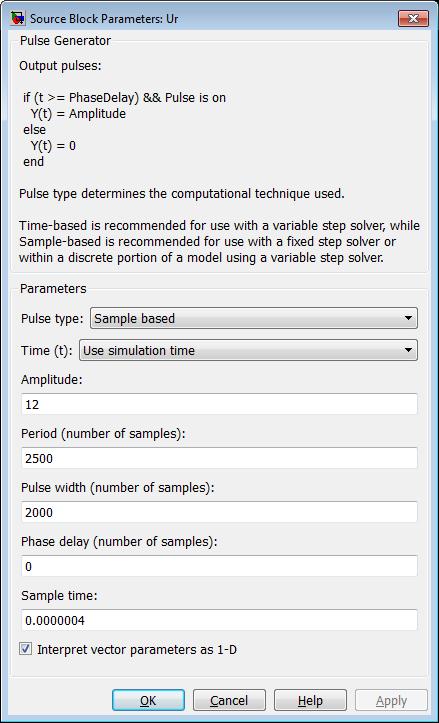The height and width of the screenshot is (723, 439).
Task: Click the OK button
Action: [148, 700]
